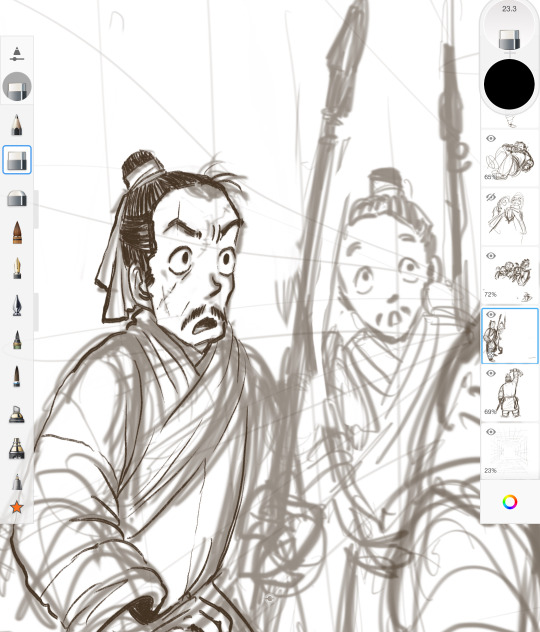Show the hidden second layer
The image size is (540, 632).
pos(490,197)
